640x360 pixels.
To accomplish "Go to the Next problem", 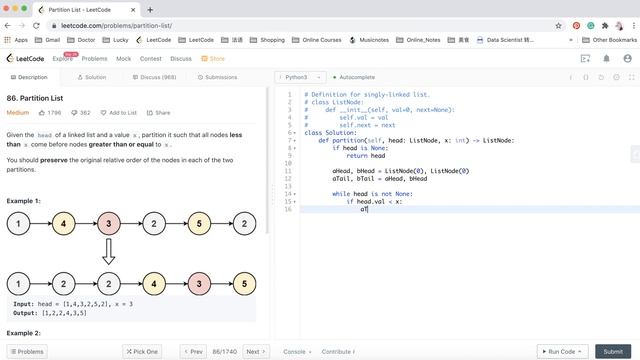I will (x=256, y=351).
